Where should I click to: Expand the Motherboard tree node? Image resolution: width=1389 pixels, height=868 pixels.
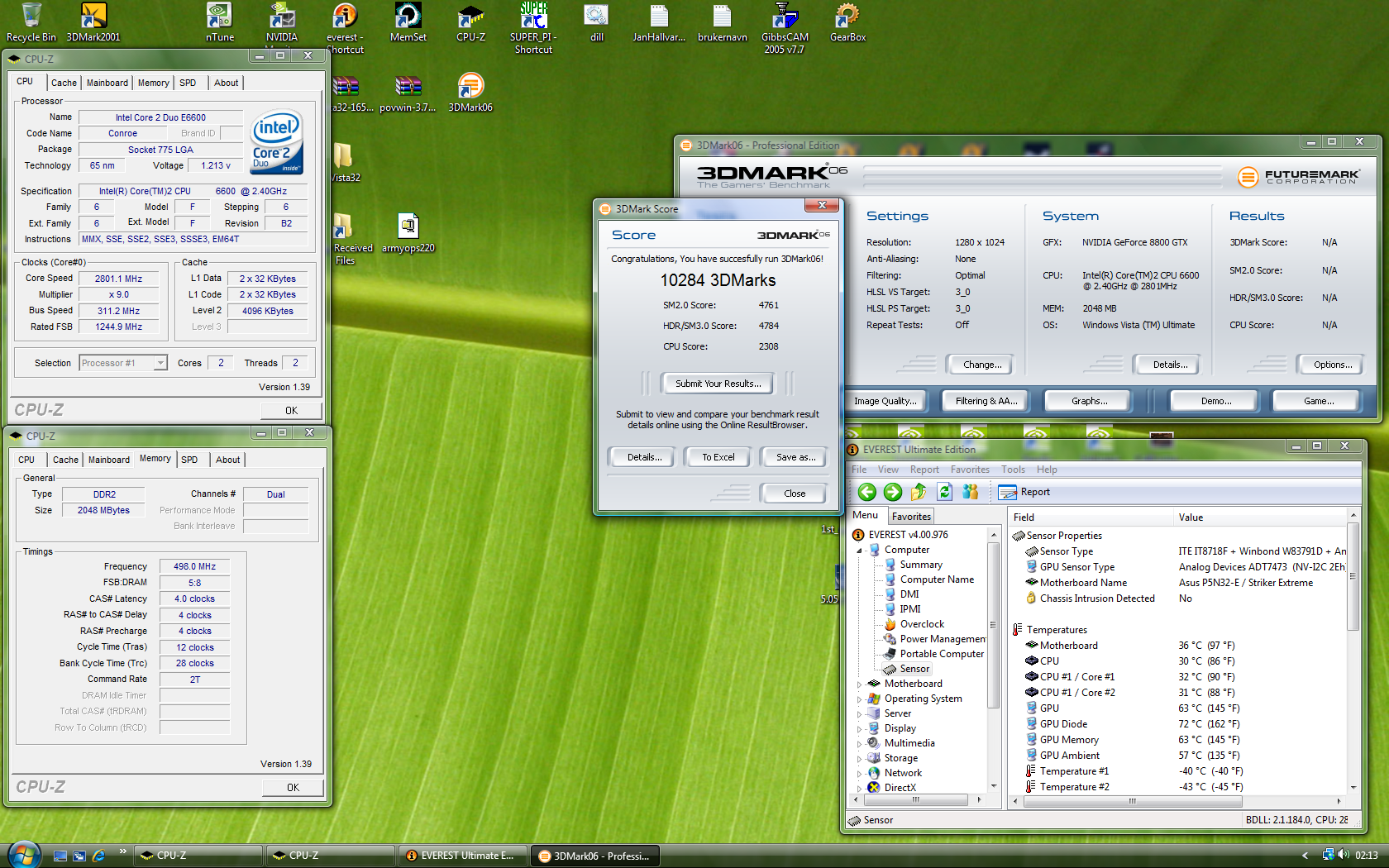pyautogui.click(x=860, y=684)
